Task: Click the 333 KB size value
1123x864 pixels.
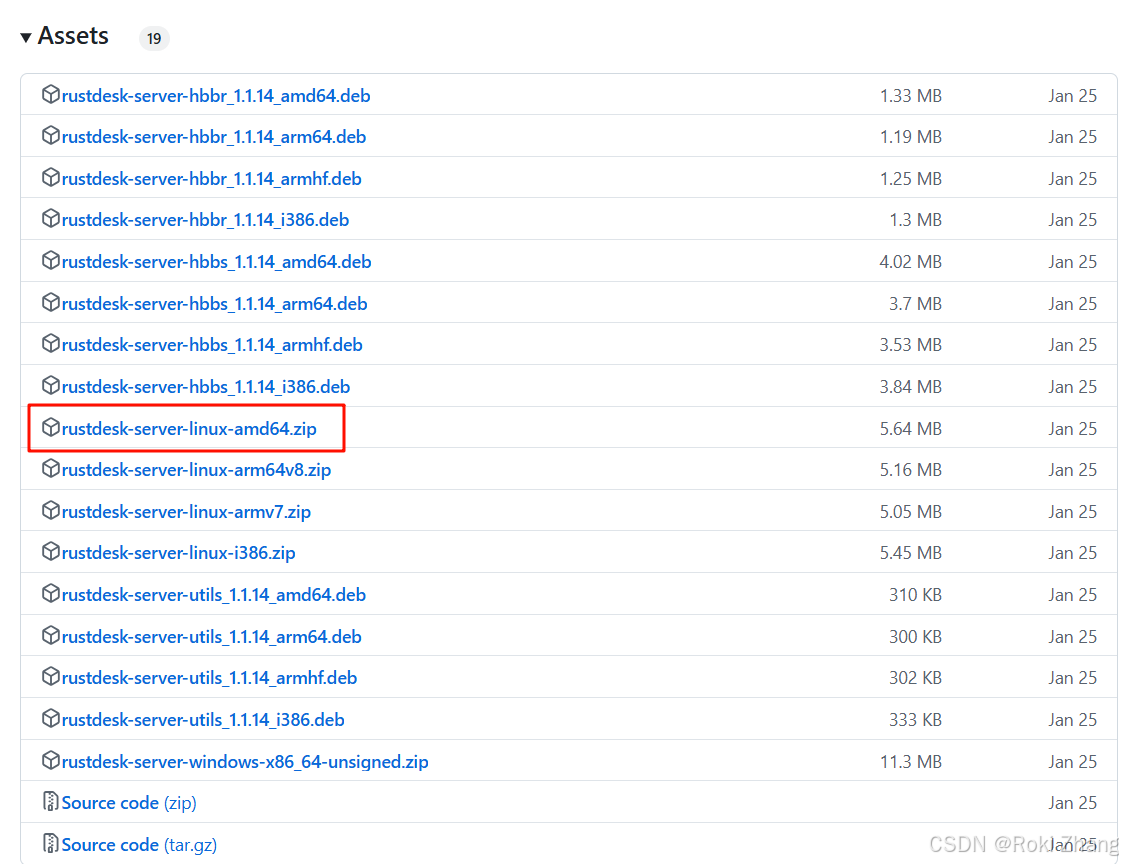Action: pos(915,720)
